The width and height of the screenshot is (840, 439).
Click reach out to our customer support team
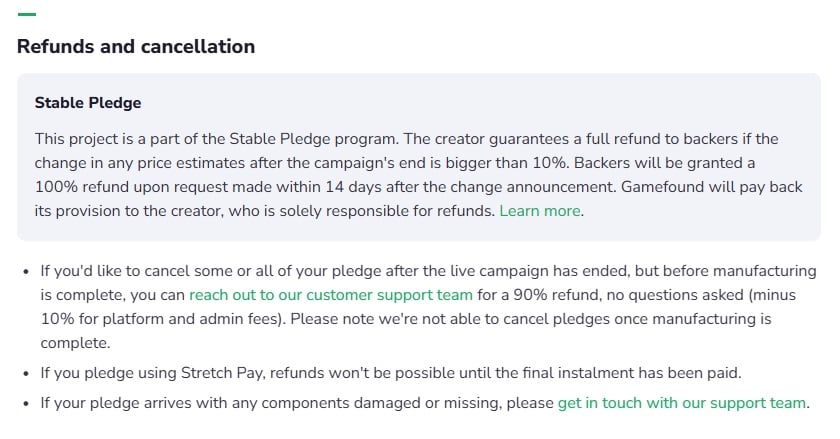pos(331,295)
